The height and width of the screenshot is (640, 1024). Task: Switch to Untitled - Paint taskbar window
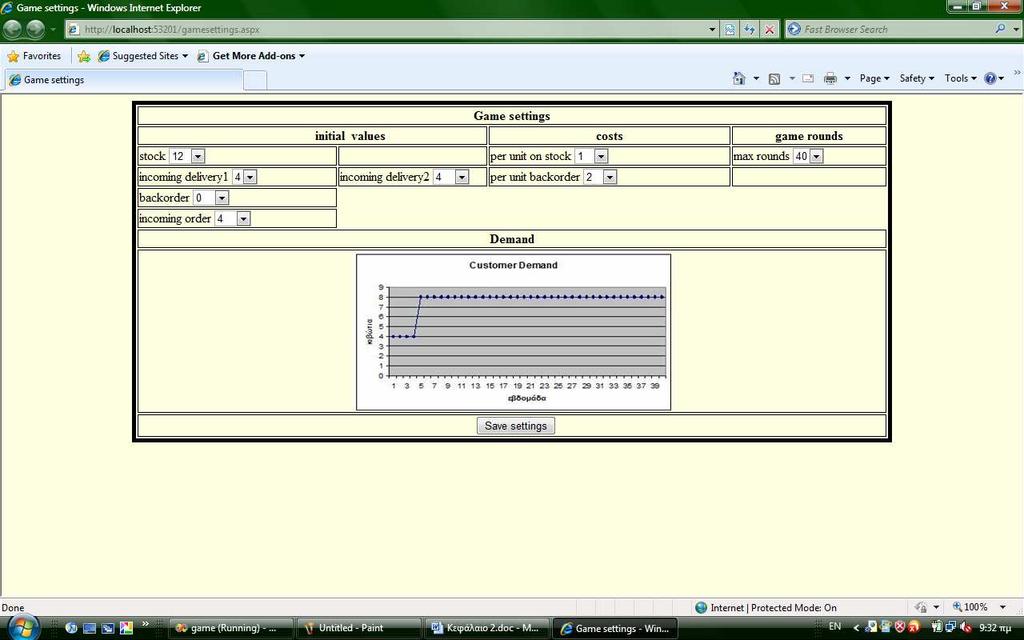click(358, 628)
